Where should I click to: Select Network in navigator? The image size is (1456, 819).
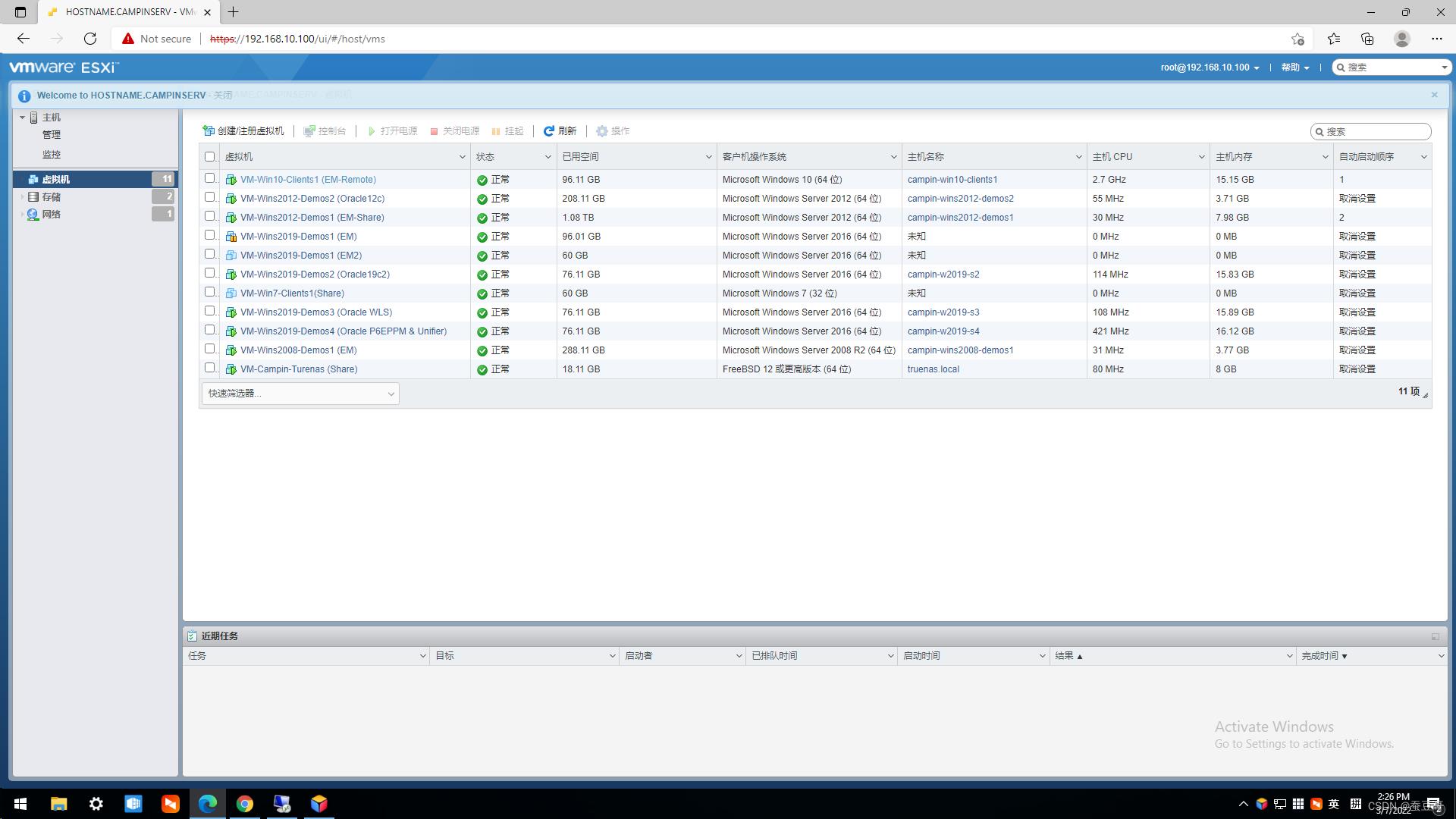click(96, 215)
